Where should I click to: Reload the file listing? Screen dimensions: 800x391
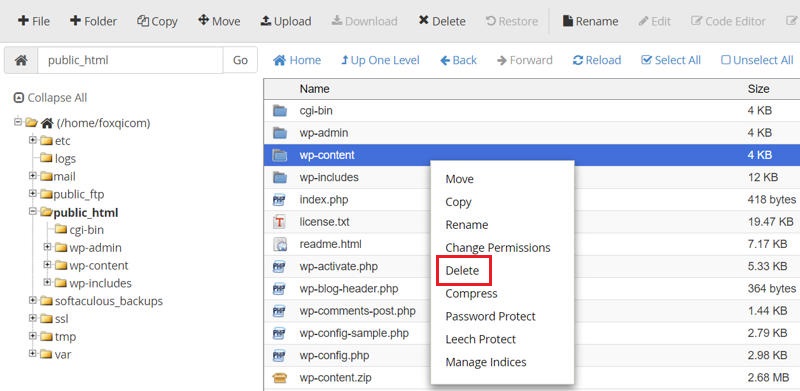597,60
